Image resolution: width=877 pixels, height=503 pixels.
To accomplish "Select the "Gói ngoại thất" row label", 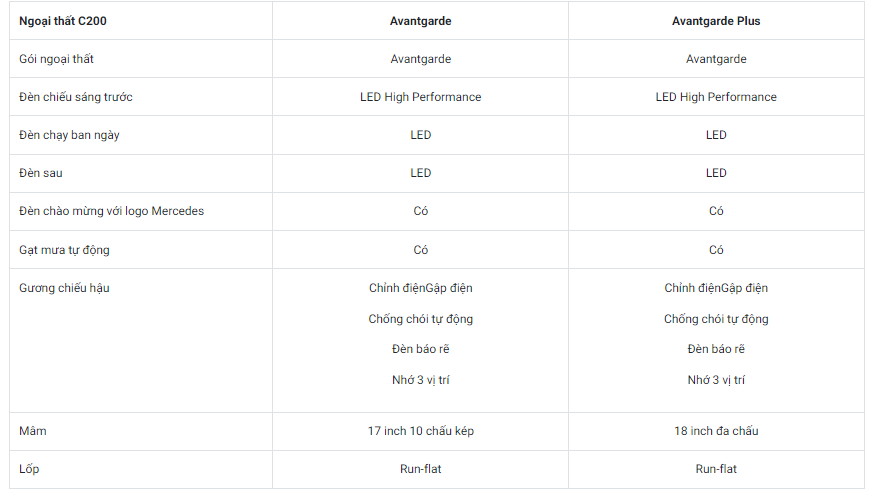I will tap(56, 59).
